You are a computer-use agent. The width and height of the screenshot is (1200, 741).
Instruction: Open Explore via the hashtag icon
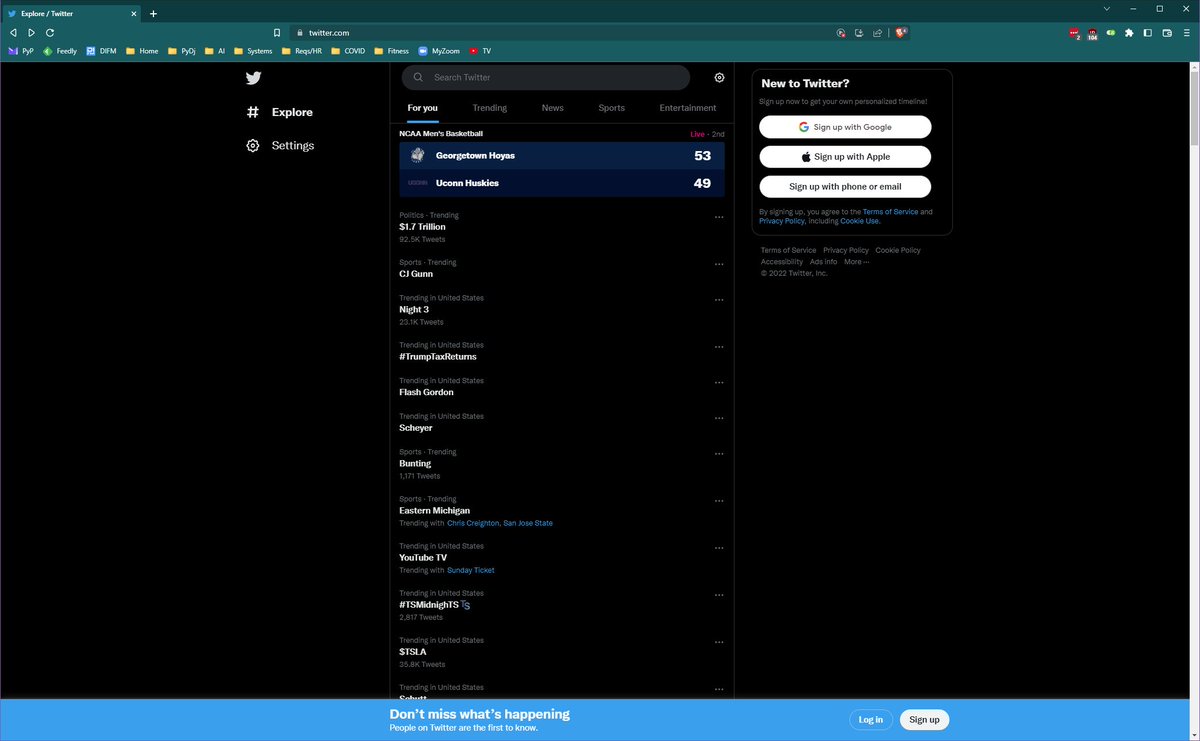tap(253, 112)
